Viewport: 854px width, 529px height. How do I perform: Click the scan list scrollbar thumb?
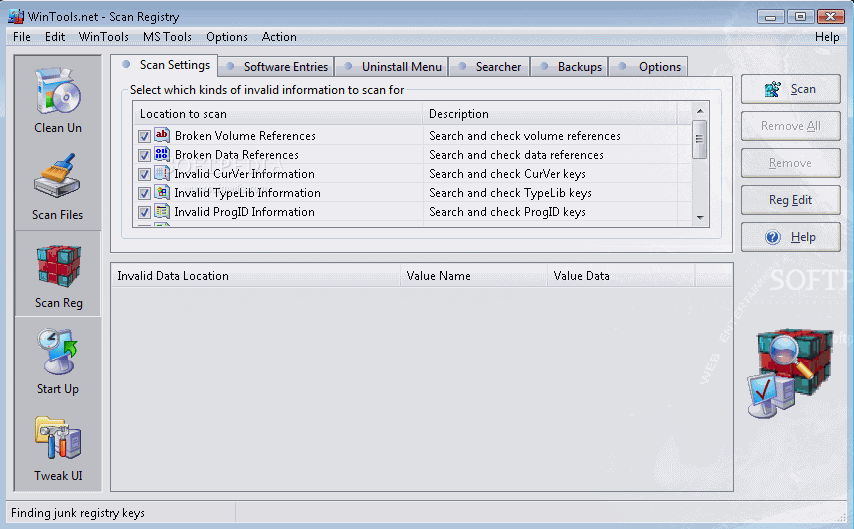700,139
